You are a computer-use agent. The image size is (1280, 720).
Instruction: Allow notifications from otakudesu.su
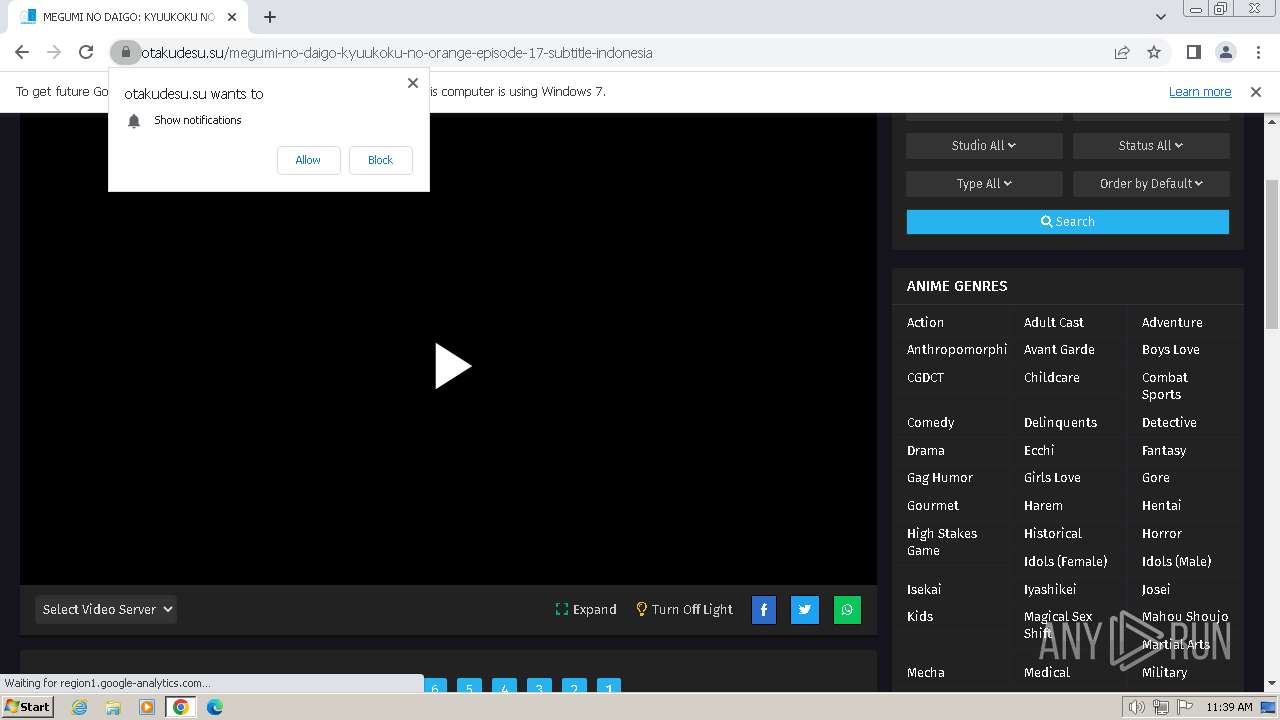(308, 160)
